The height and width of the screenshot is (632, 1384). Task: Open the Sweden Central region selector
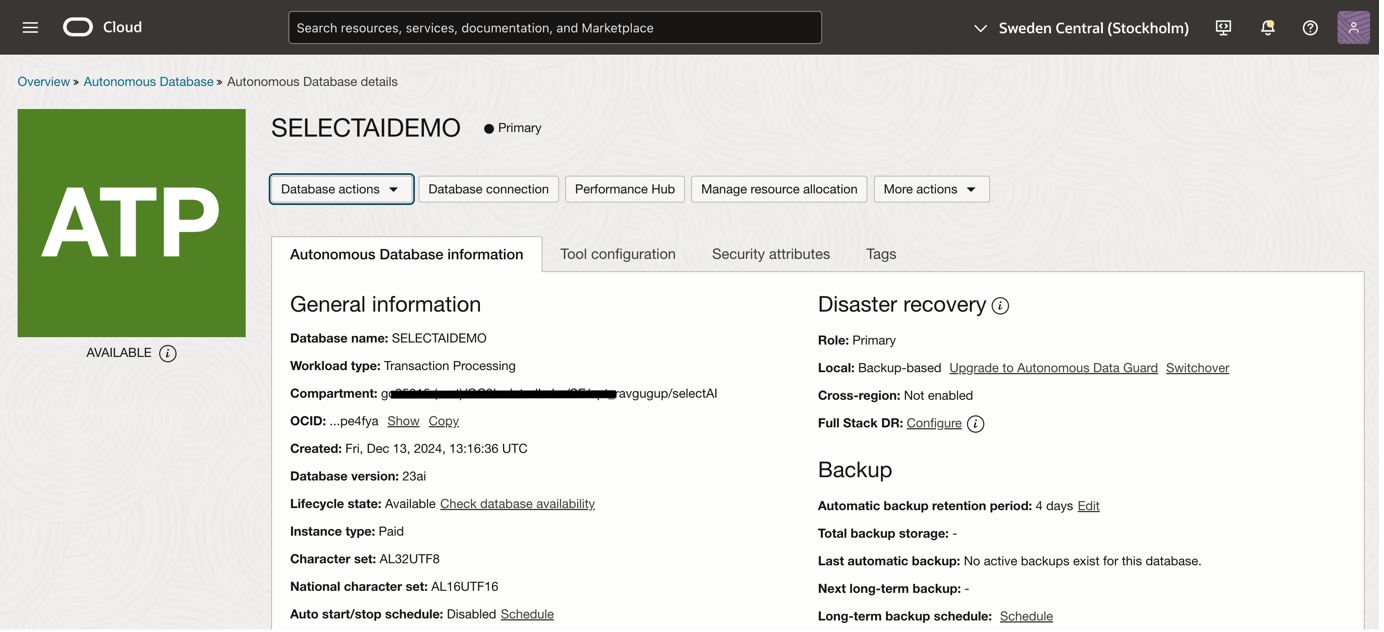pos(1081,28)
